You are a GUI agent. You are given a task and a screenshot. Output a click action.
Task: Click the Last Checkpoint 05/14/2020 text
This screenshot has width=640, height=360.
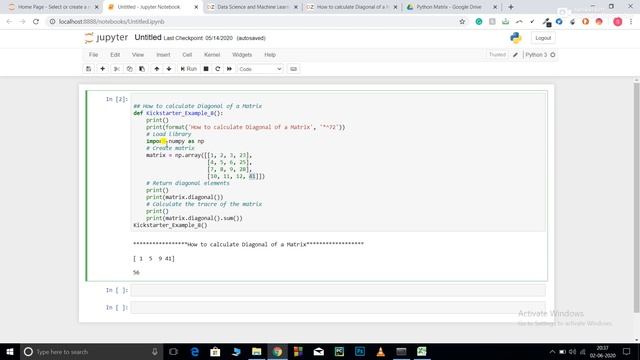198,38
